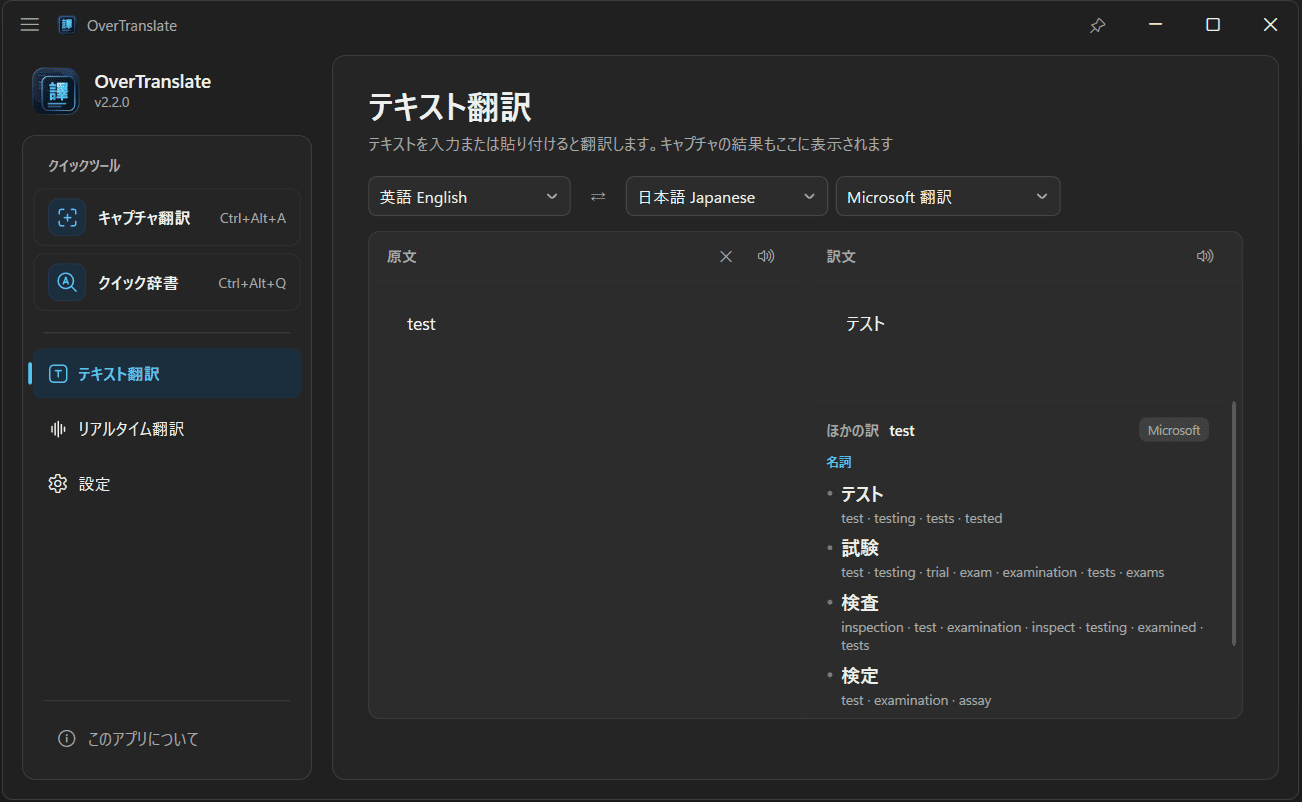The height and width of the screenshot is (802, 1302).
Task: Click the Microsoft badge in ほかの訳
Action: click(x=1174, y=430)
